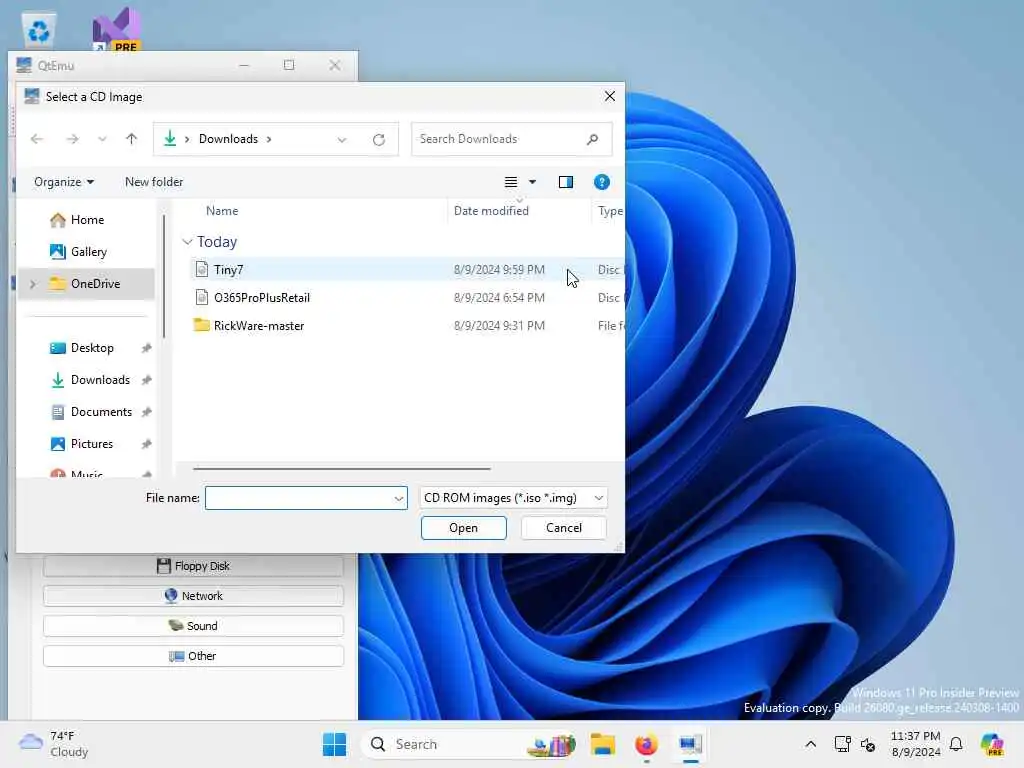Open the weather widget 74°F Cloudy
The width and height of the screenshot is (1024, 768).
54,744
